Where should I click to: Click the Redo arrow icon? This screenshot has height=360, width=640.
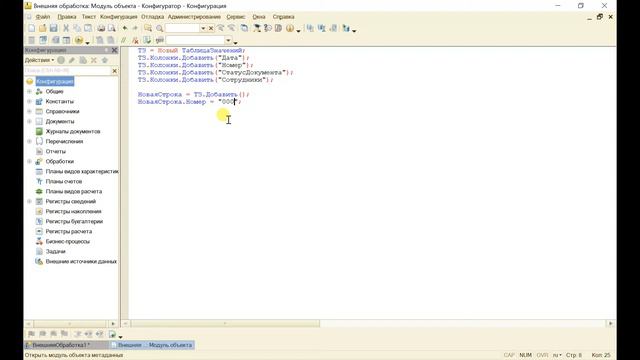pos(135,28)
